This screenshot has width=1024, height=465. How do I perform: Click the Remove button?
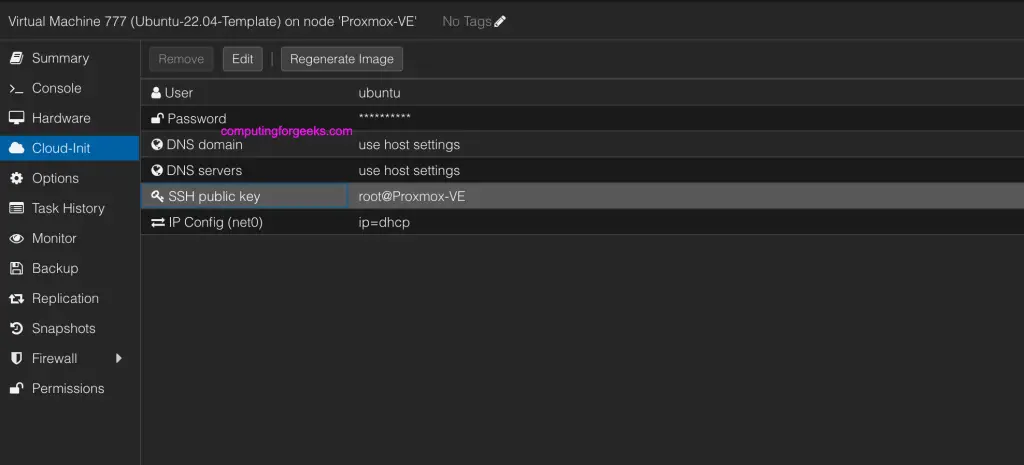point(181,59)
